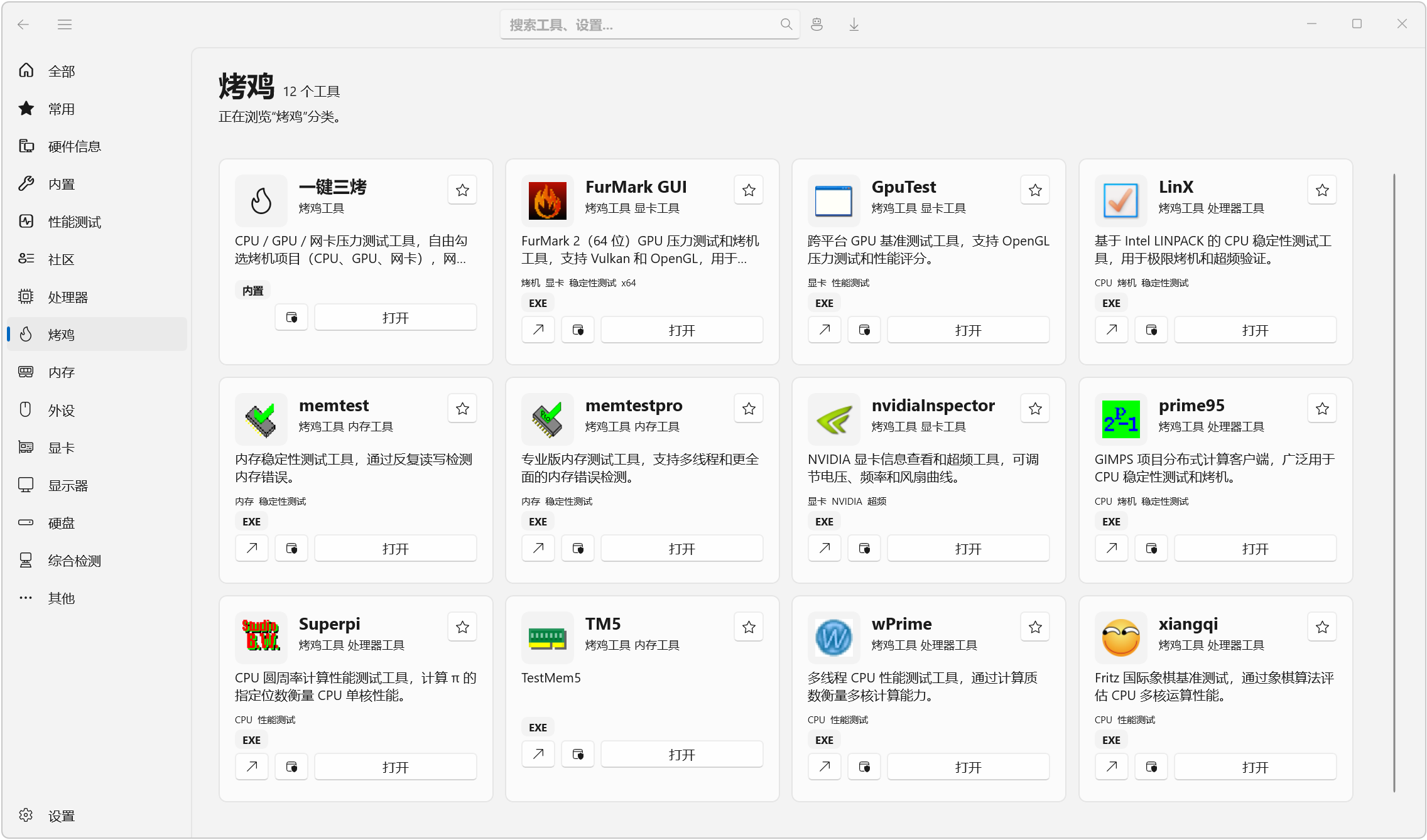Open 设置 at the sidebar bottom
The height and width of the screenshot is (840, 1427).
97,816
